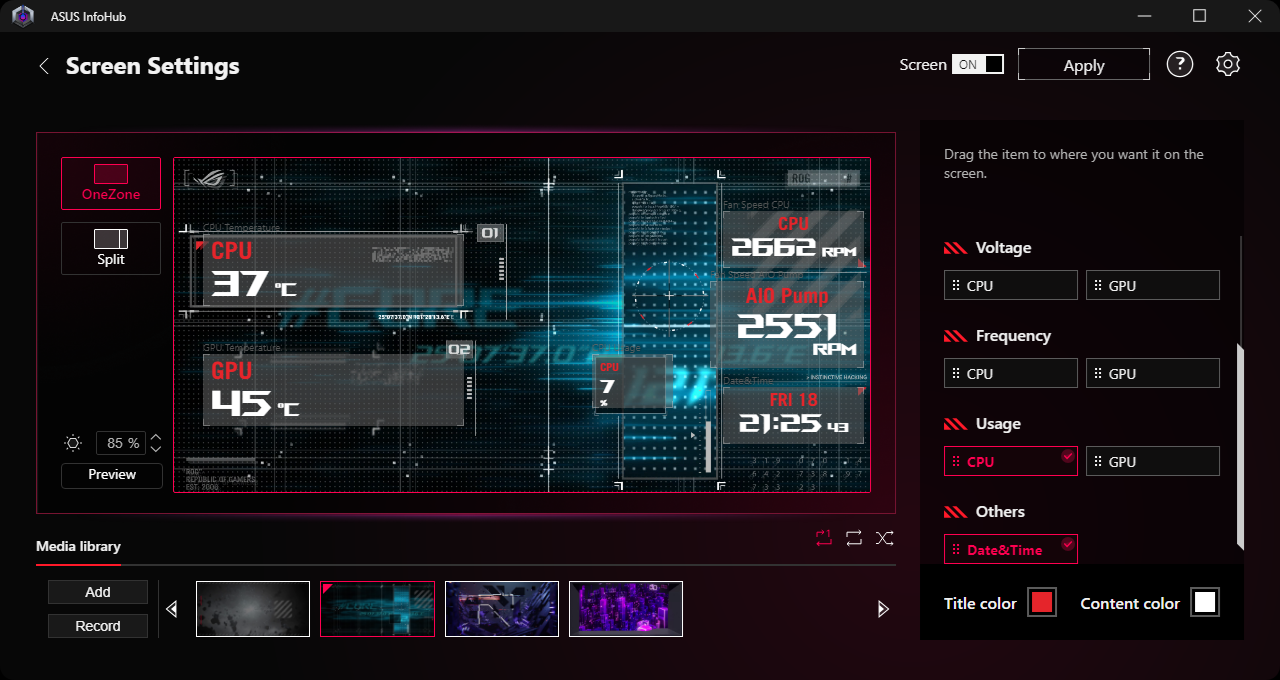Show next media library thumbnails arrow
The width and height of the screenshot is (1280, 680).
882,609
